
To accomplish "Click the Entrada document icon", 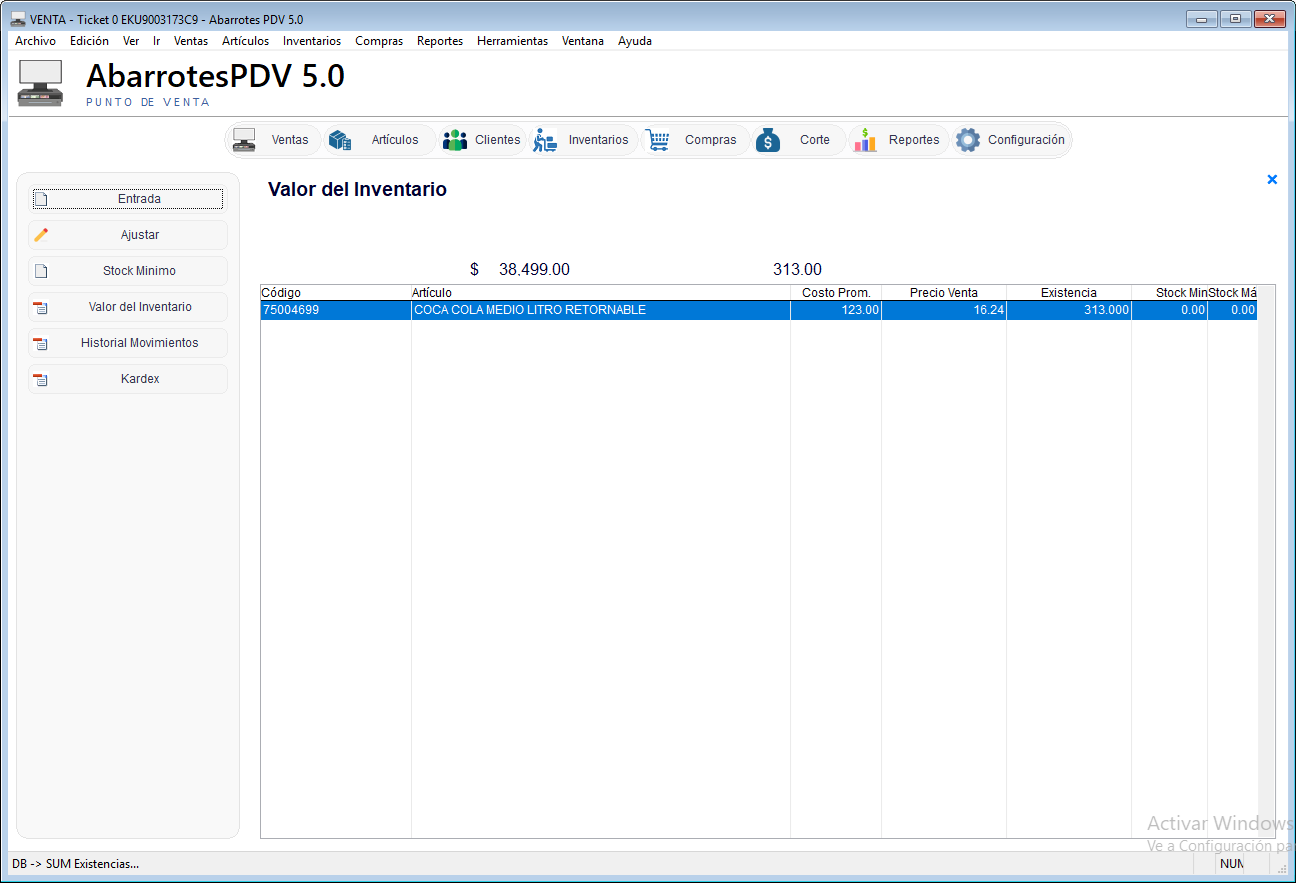I will 41,199.
